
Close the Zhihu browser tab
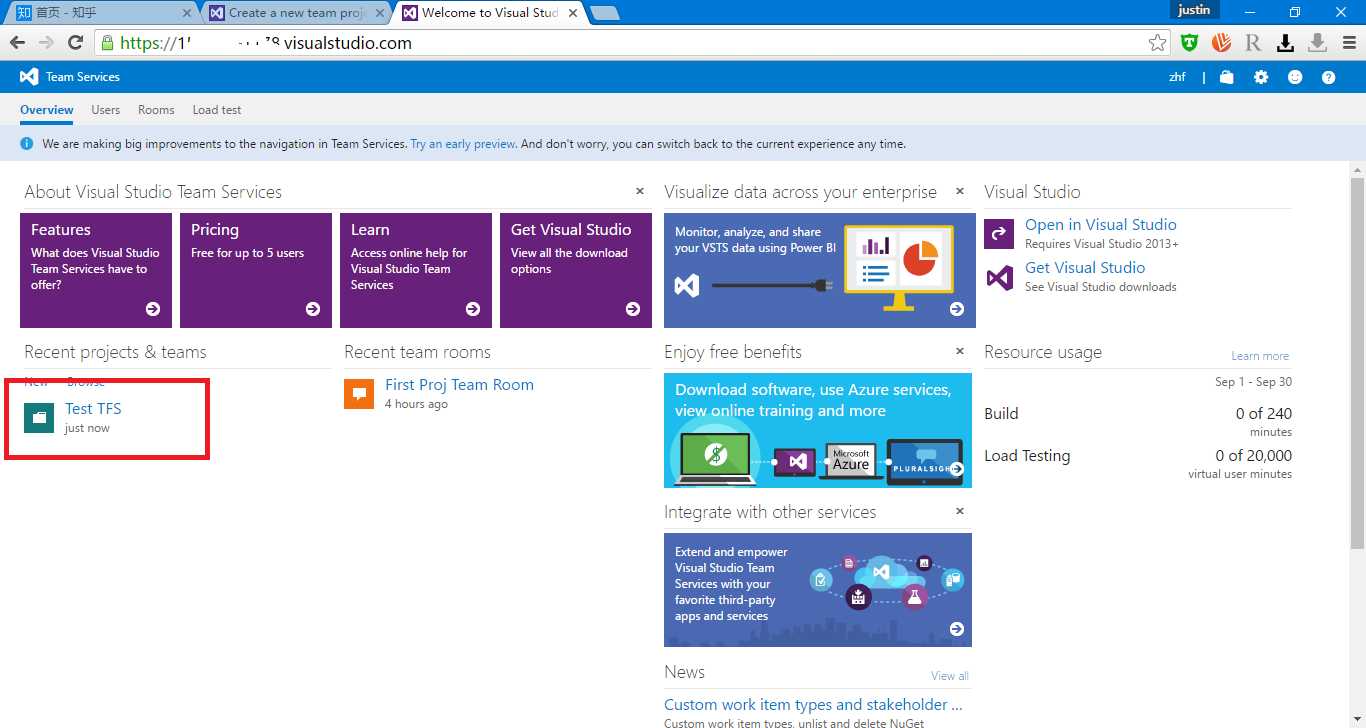[188, 13]
